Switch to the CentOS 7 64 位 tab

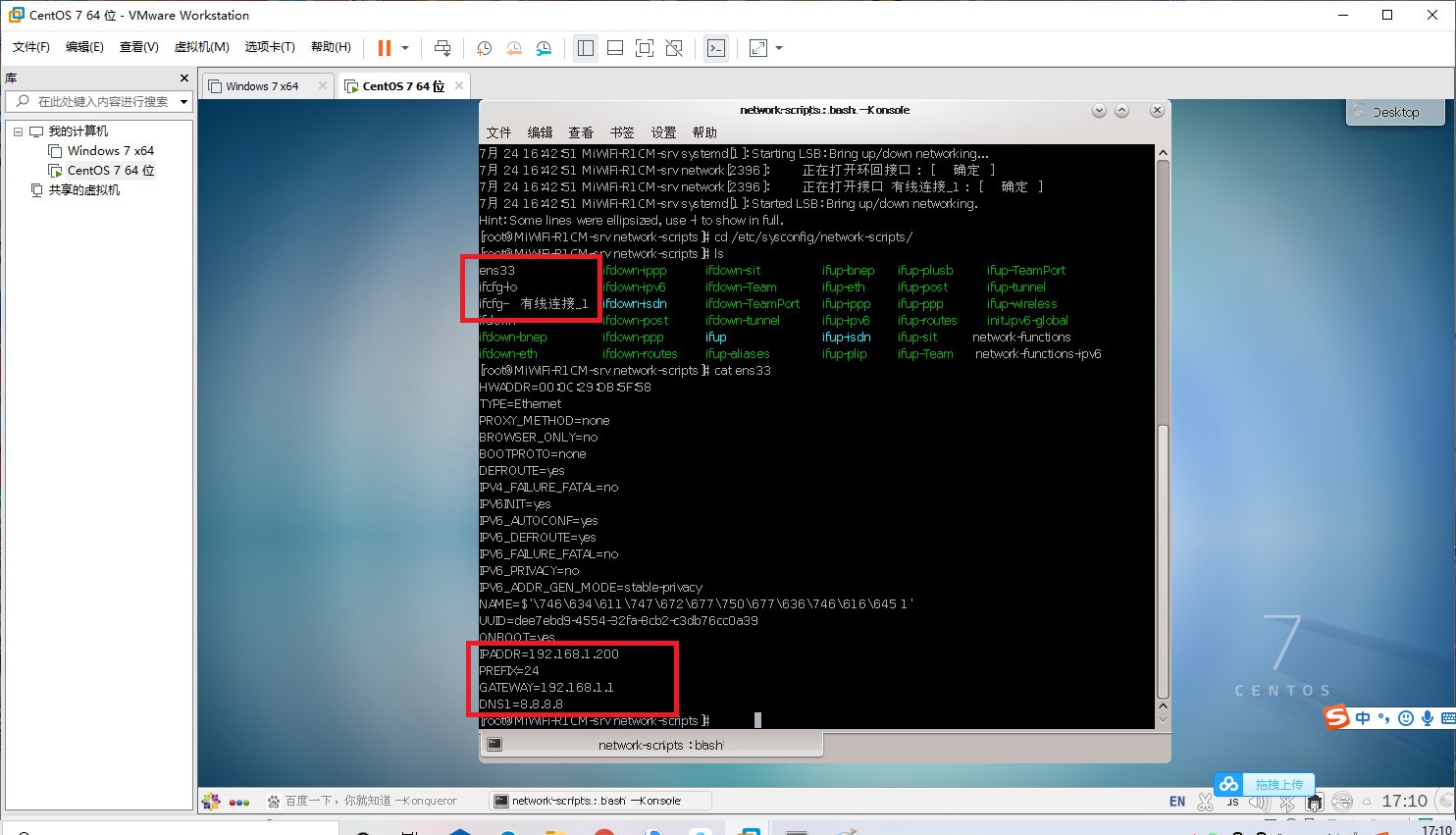coord(402,86)
